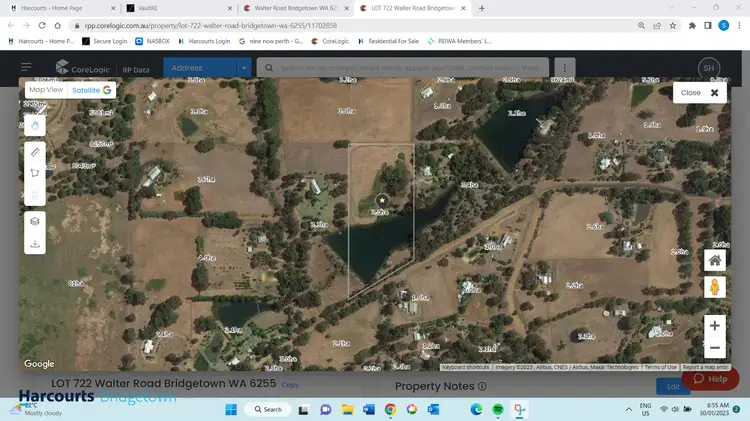Select the pan hand tool on map

pyautogui.click(x=35, y=126)
